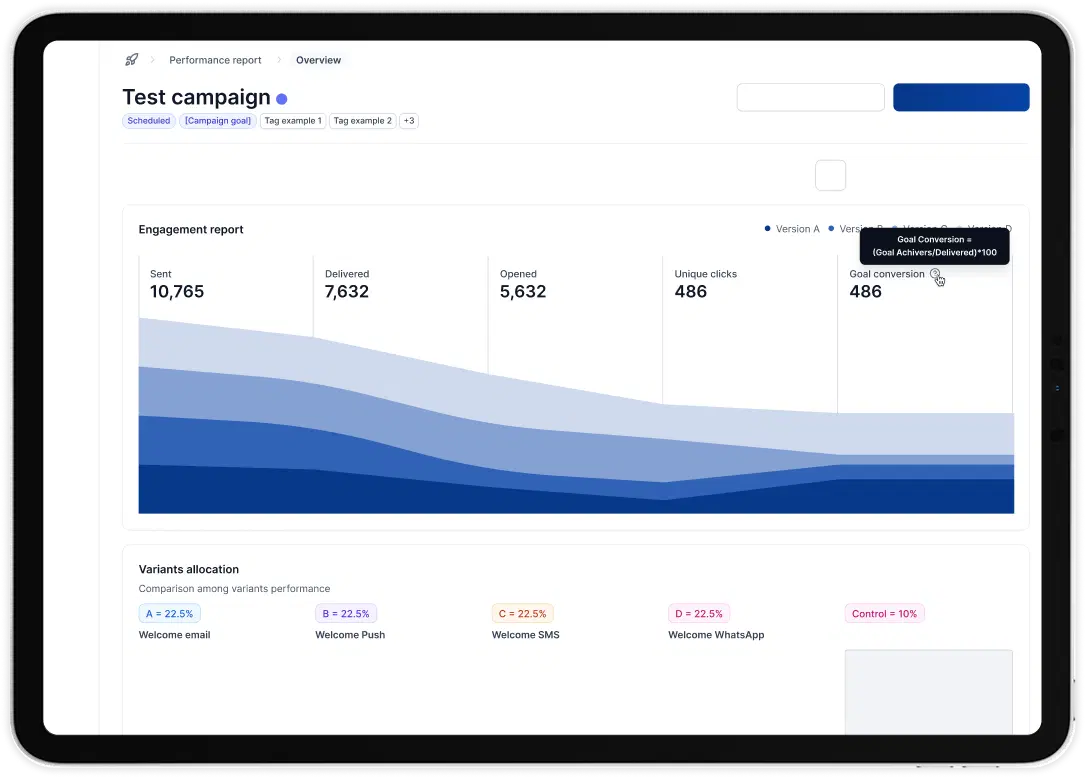Select the C = 22.5% variant badge
This screenshot has height=778, width=1086.
(522, 614)
